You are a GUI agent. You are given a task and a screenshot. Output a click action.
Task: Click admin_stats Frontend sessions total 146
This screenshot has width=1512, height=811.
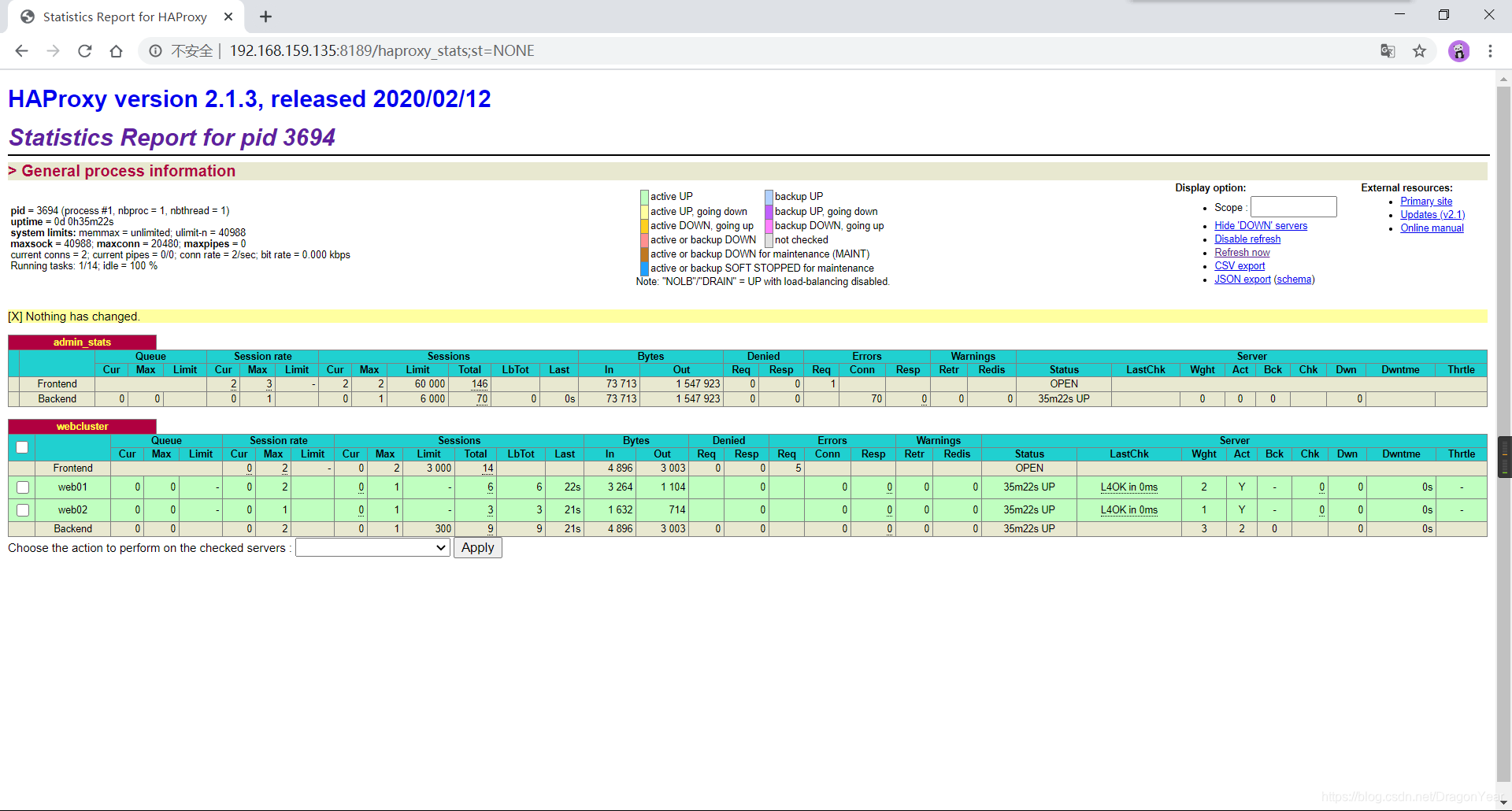pos(480,384)
